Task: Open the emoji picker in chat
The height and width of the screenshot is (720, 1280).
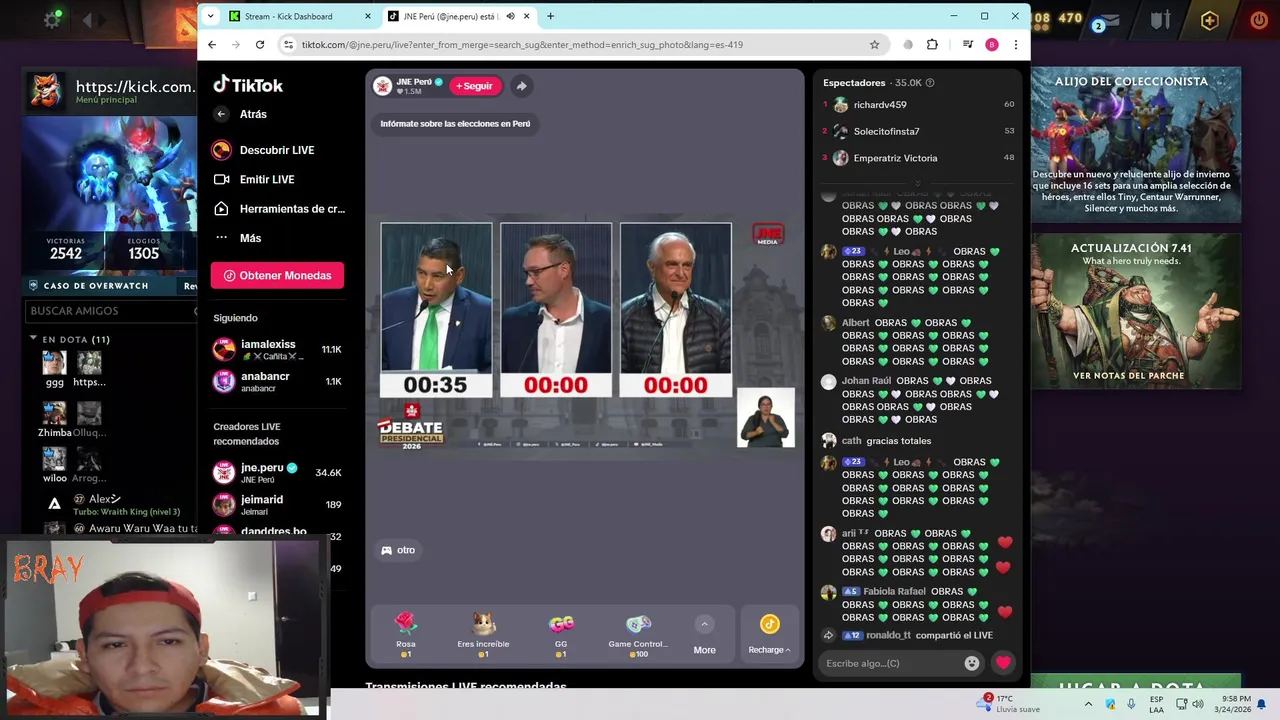Action: pyautogui.click(x=971, y=663)
